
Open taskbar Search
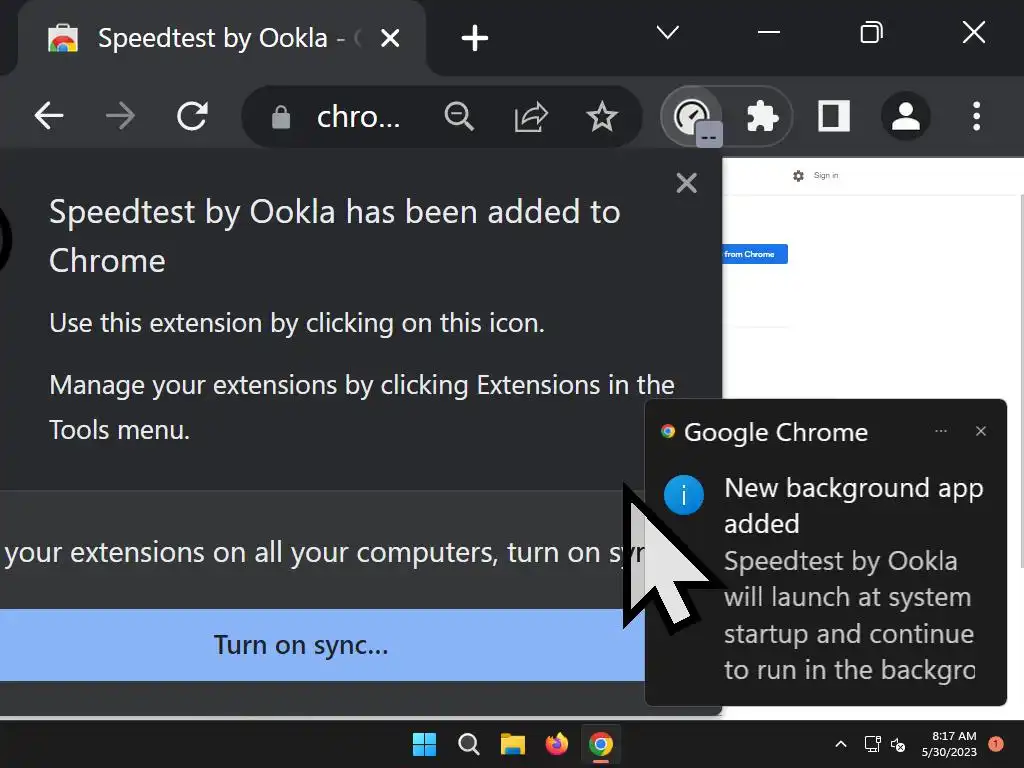click(x=468, y=744)
